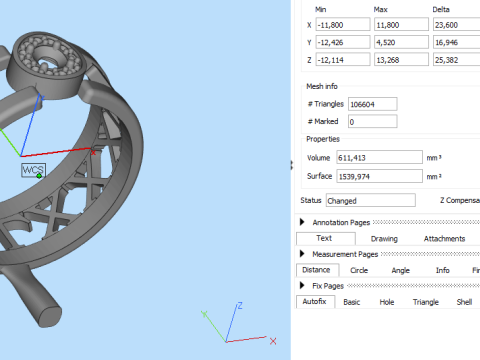The height and width of the screenshot is (360, 480).
Task: Click the orientation axis gizmo
Action: pyautogui.click(x=239, y=323)
